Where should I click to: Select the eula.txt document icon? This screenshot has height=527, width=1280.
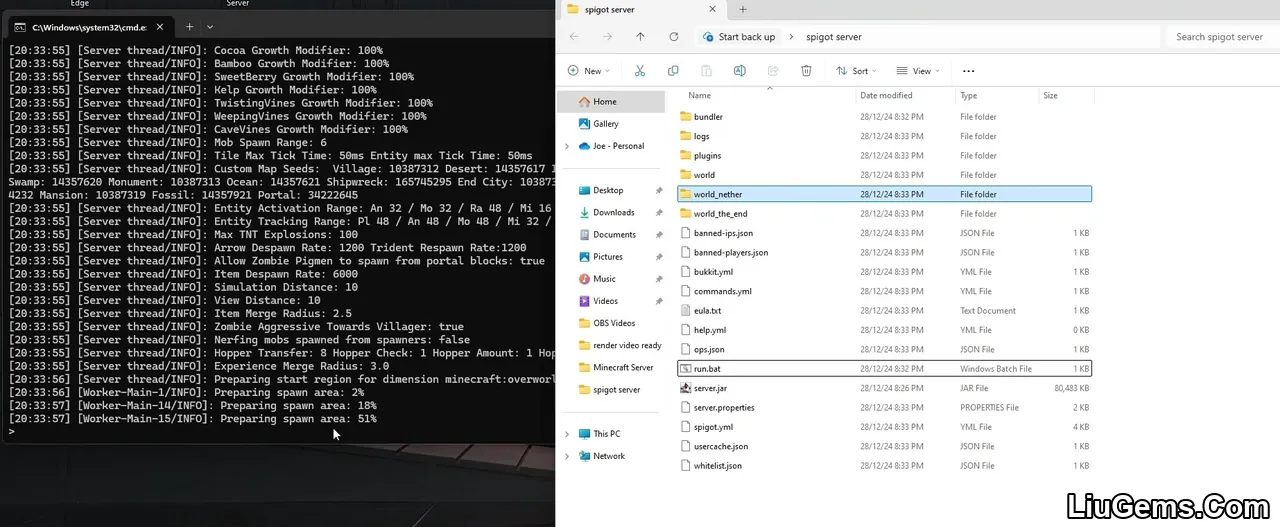pyautogui.click(x=685, y=311)
